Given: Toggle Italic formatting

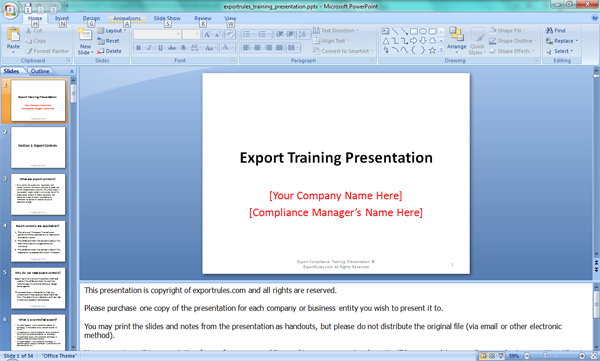Looking at the screenshot, I should [150, 48].
